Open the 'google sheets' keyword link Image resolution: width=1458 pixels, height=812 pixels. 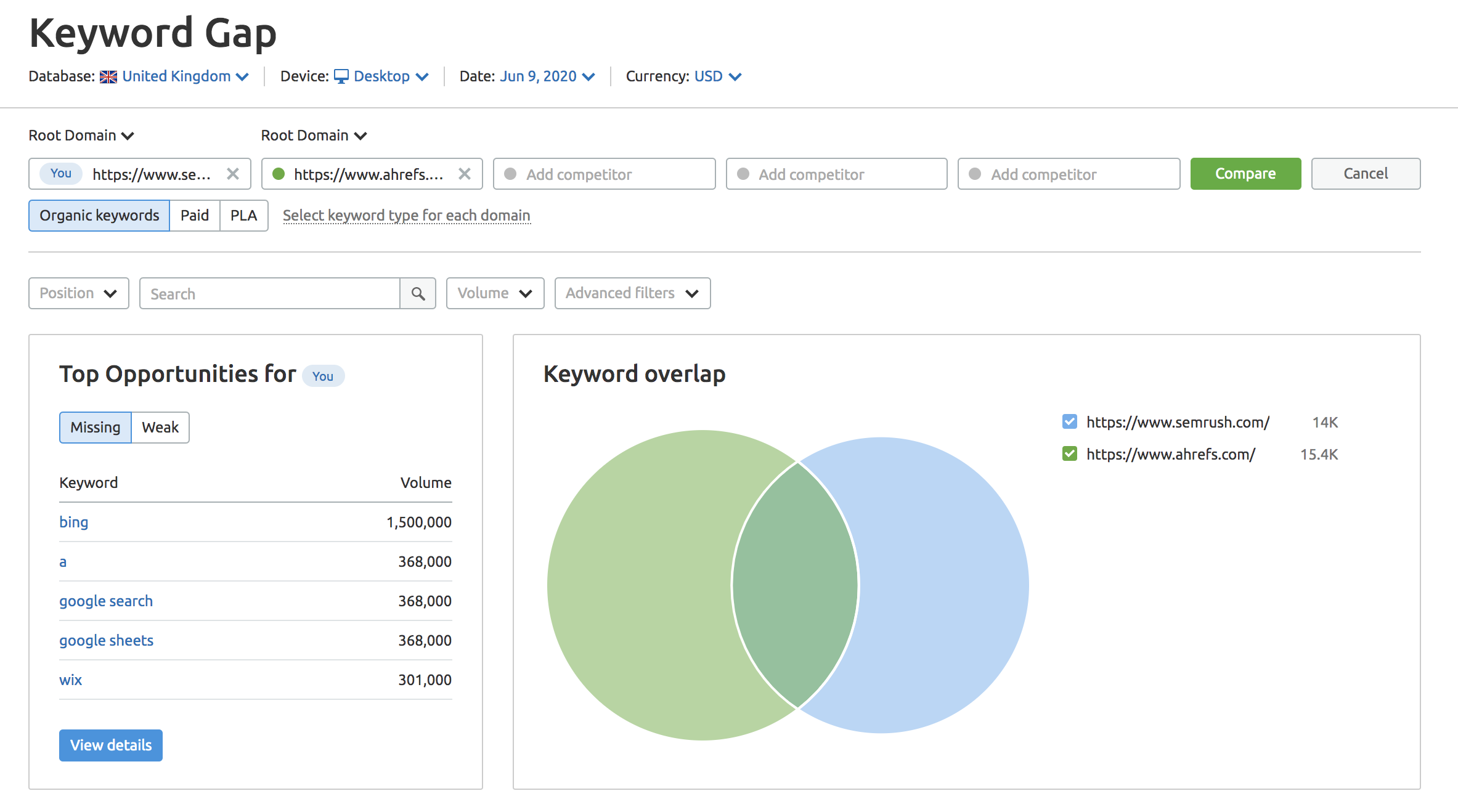pyautogui.click(x=106, y=641)
